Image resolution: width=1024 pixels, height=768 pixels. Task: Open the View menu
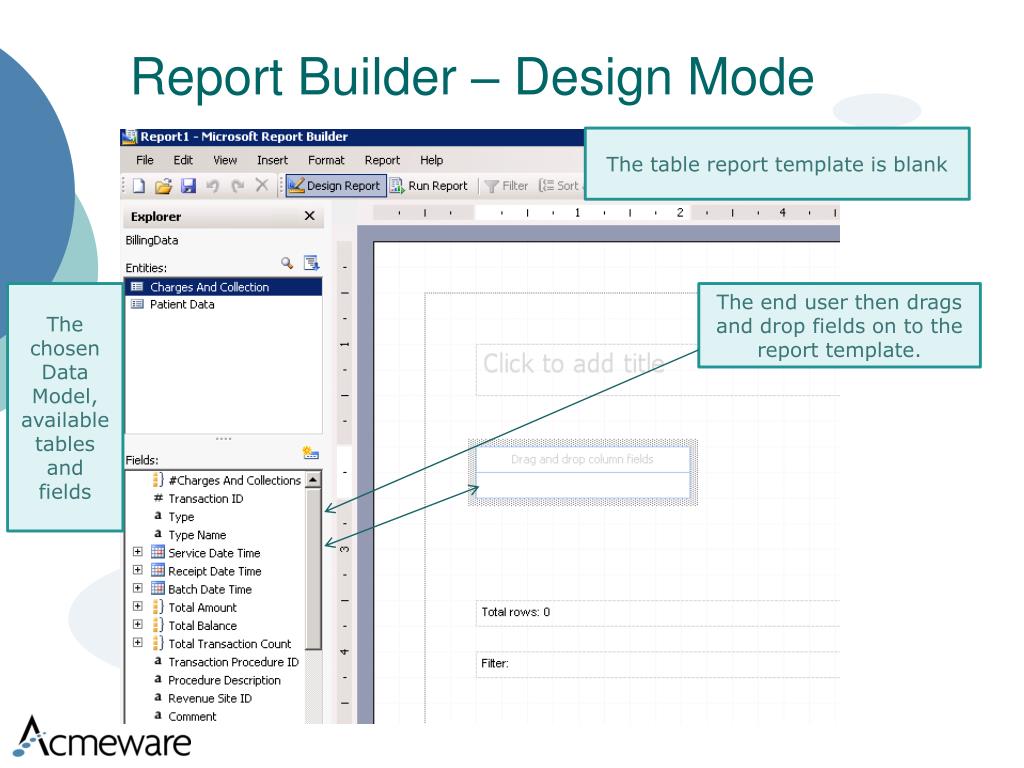click(225, 160)
